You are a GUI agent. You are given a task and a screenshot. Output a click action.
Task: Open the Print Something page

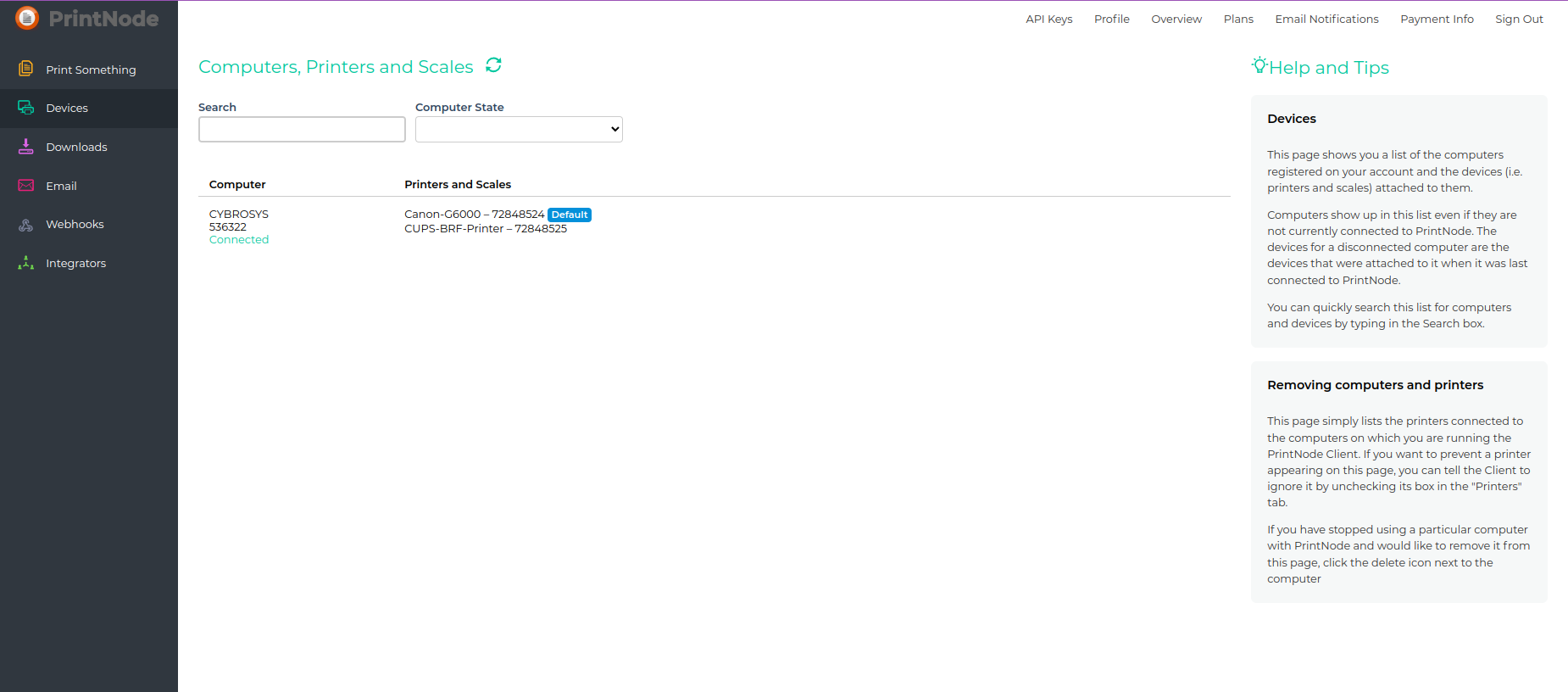point(91,70)
